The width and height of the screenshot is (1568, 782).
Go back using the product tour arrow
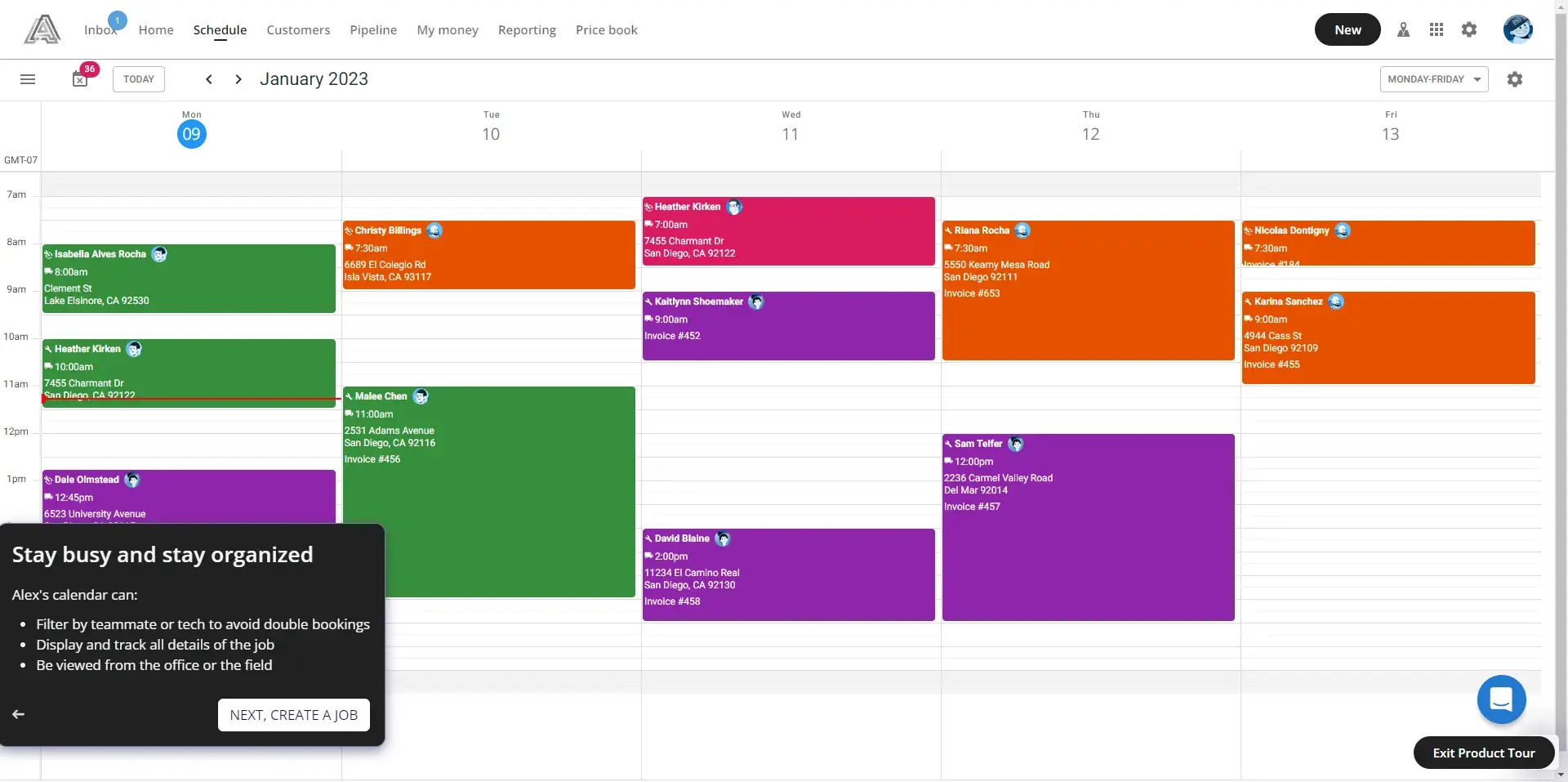pyautogui.click(x=18, y=713)
